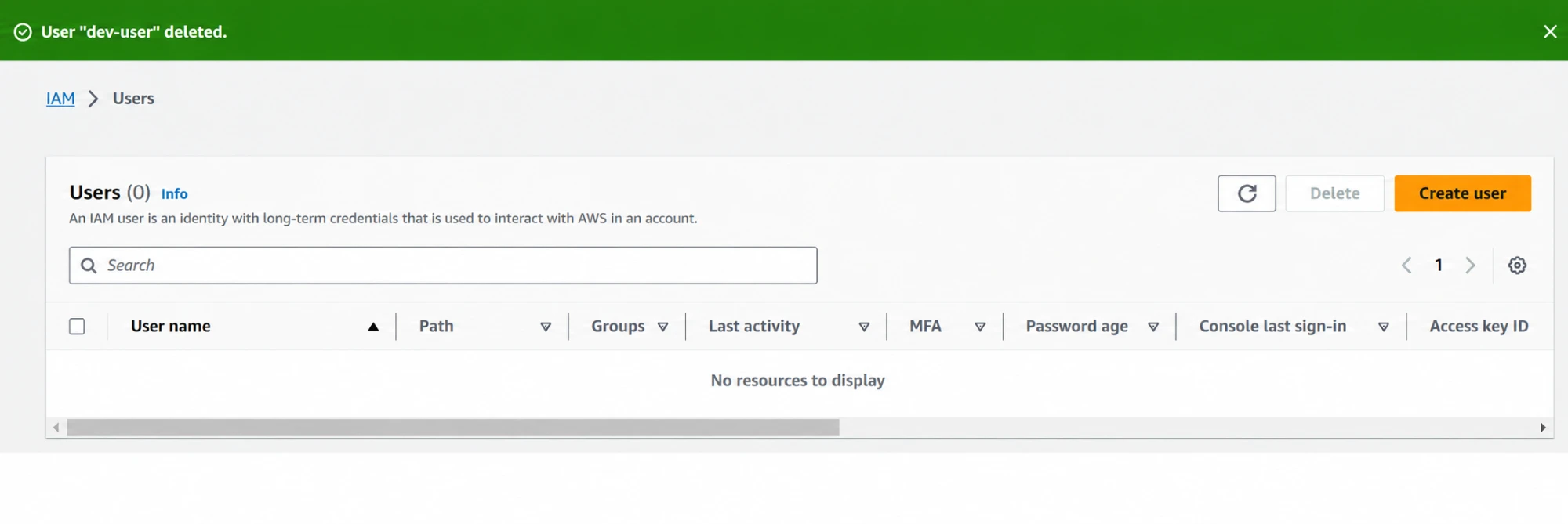Sort by MFA column arrow
Screen dimensions: 1568x524
tap(980, 327)
